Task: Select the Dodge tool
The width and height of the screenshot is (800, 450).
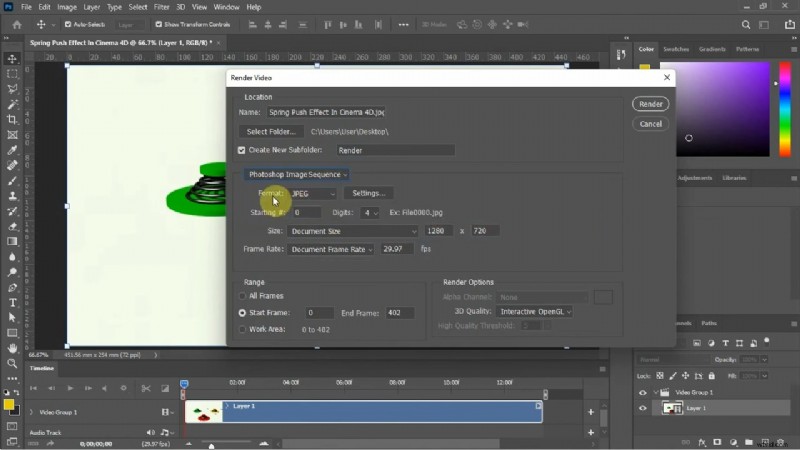Action: (12, 272)
